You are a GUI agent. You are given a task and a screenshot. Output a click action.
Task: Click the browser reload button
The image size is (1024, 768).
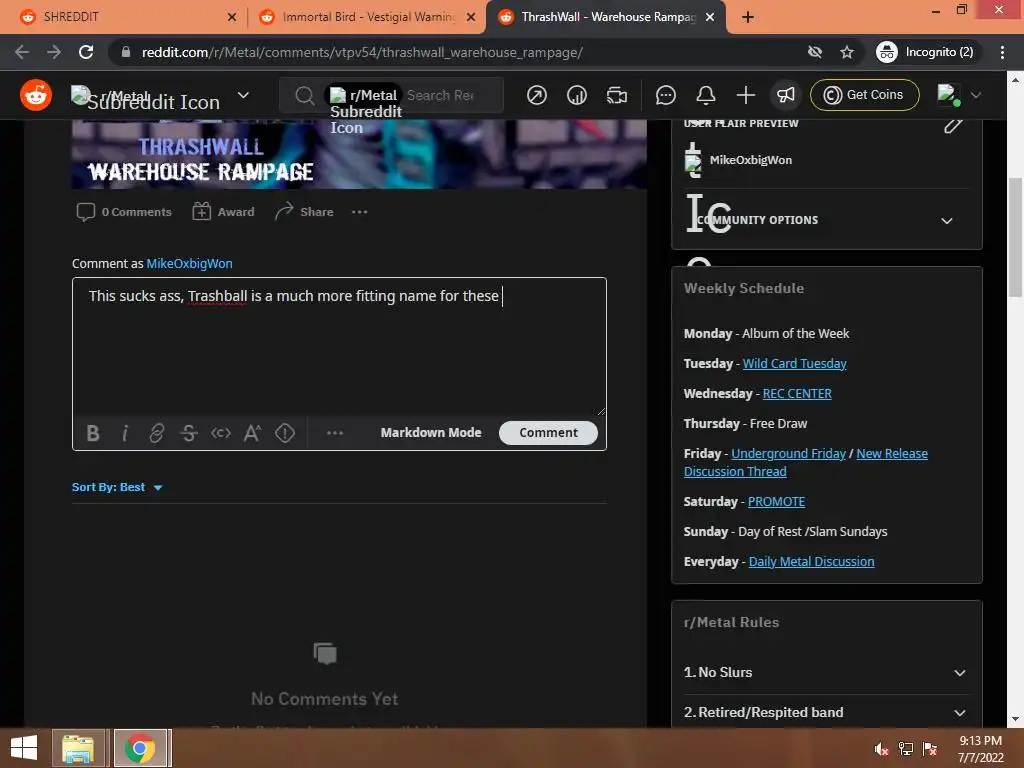pos(86,52)
